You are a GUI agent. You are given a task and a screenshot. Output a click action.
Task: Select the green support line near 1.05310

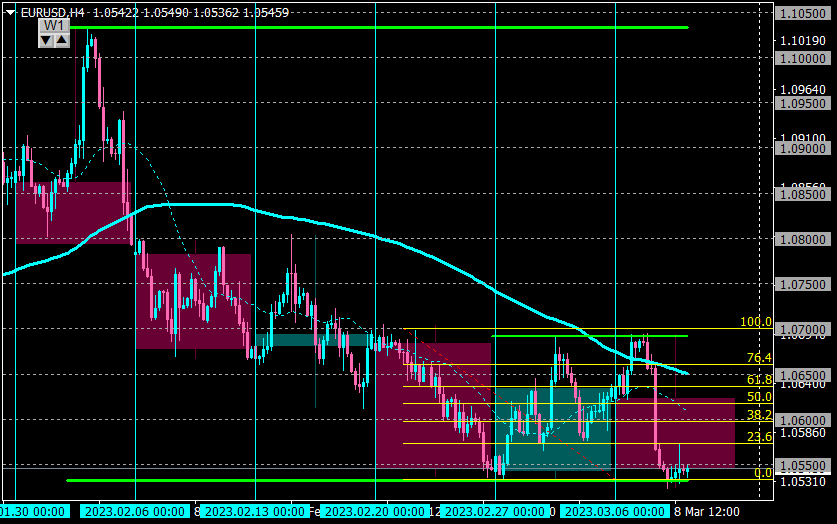point(377,481)
